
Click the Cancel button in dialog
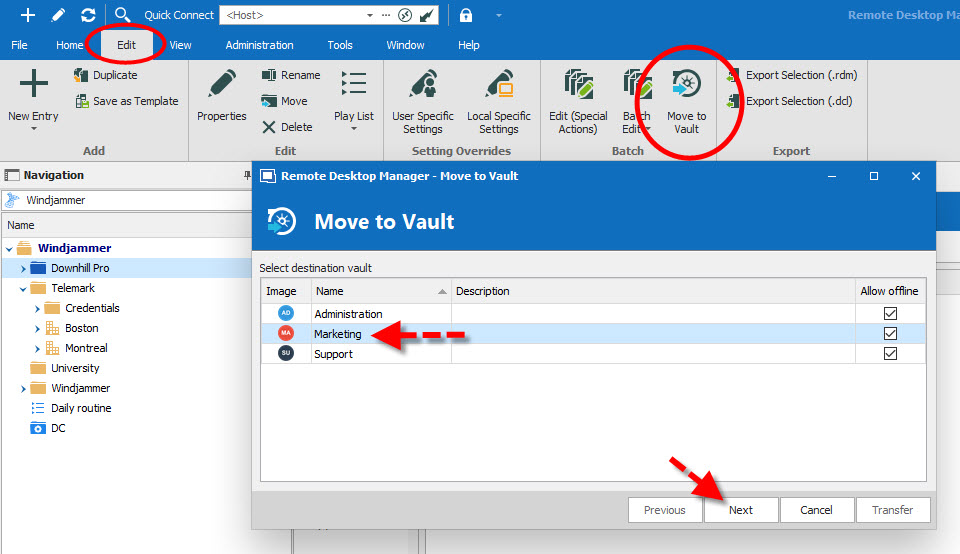click(x=816, y=510)
